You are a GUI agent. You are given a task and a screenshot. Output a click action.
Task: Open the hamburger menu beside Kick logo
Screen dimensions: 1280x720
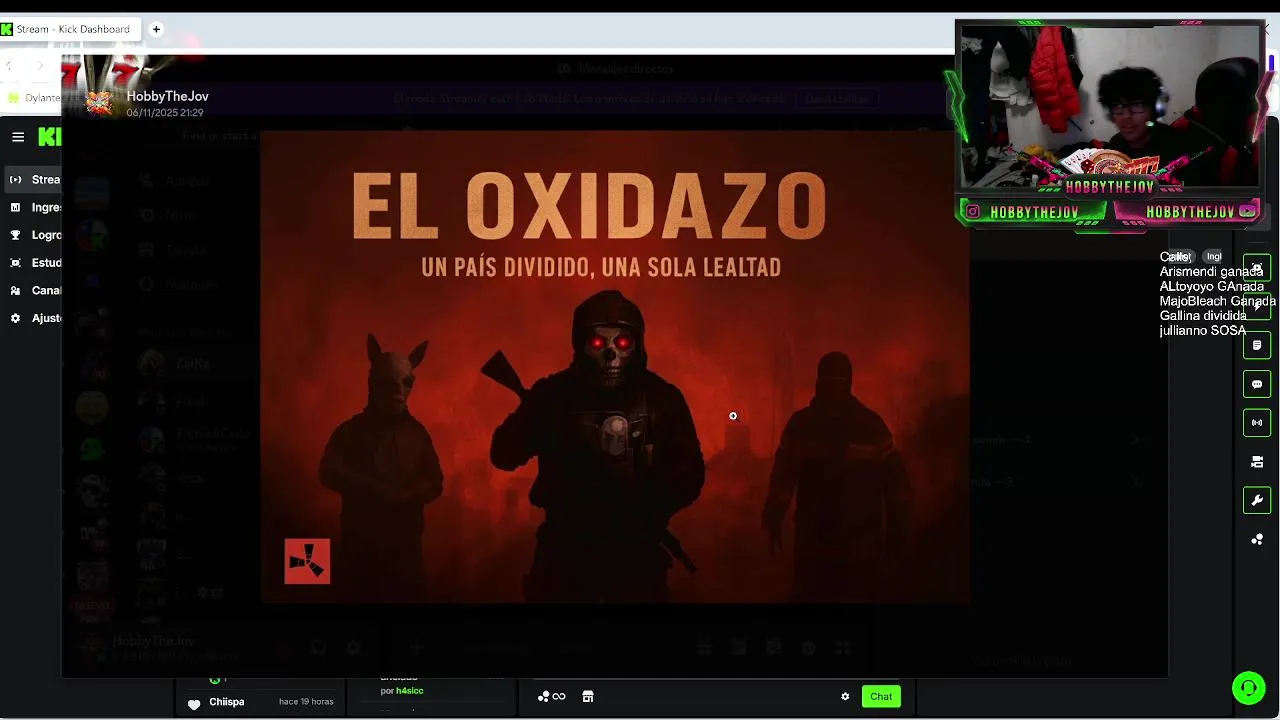tap(18, 137)
